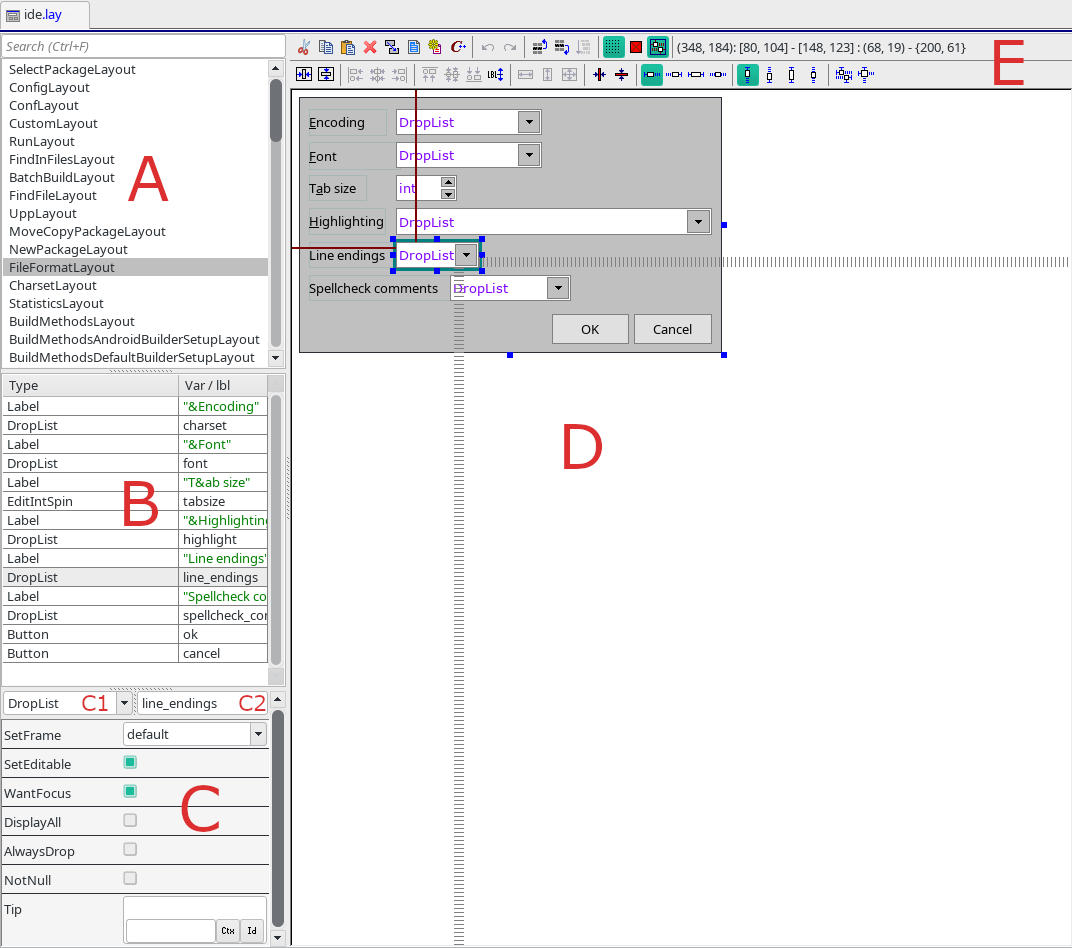Click the Cancel button in layout
Viewport: 1072px width, 948px height.
click(672, 329)
